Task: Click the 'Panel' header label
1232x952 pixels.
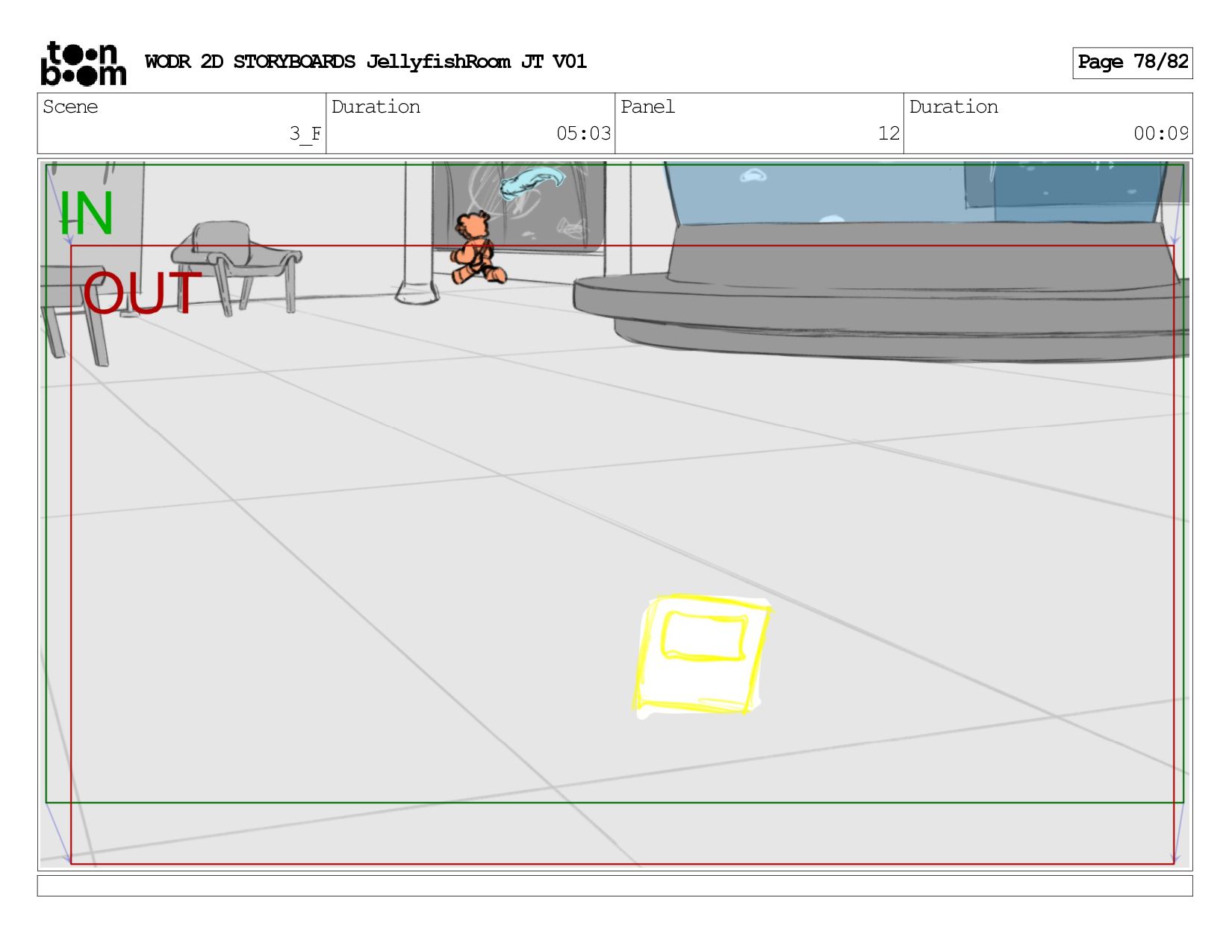Action: pos(647,107)
